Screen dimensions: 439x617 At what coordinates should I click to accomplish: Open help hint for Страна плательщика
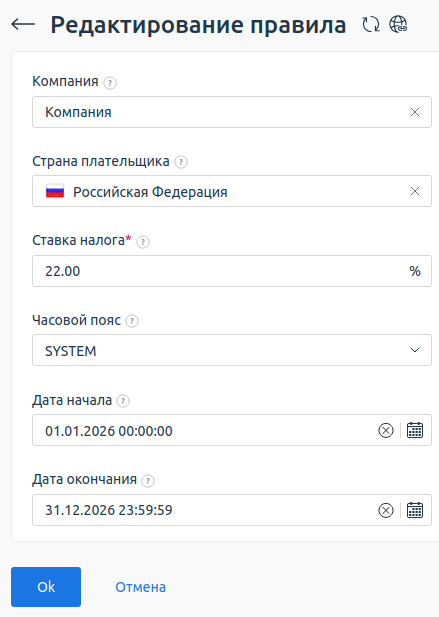click(181, 162)
